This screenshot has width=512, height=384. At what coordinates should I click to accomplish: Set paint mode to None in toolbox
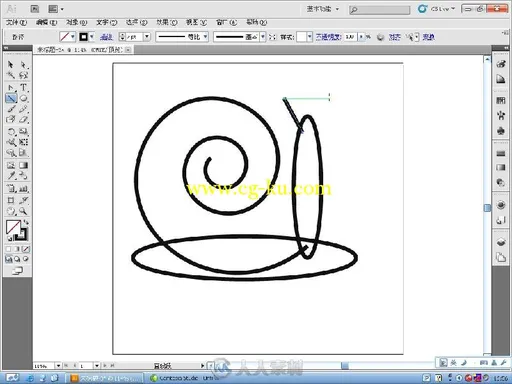[26, 249]
